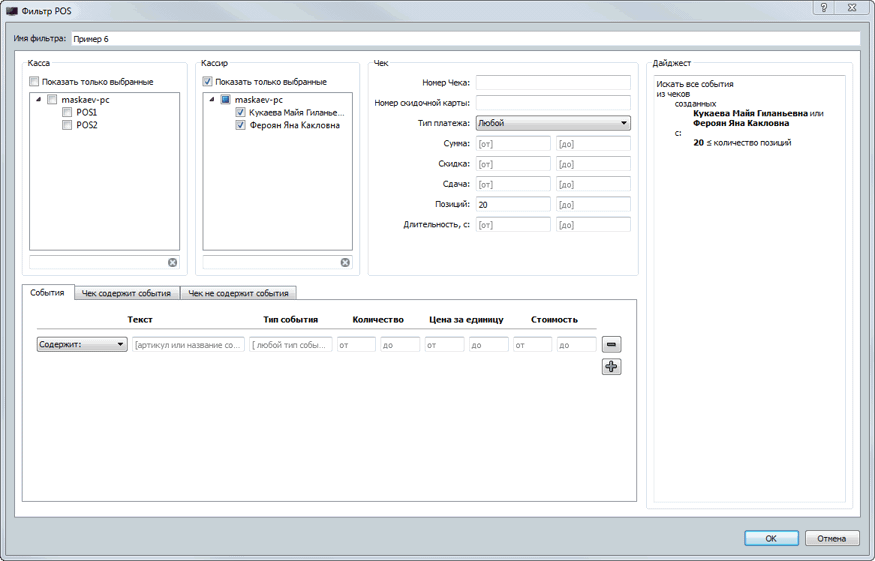Clear the search field under Касса list
Image resolution: width=875 pixels, height=561 pixels.
(x=172, y=262)
